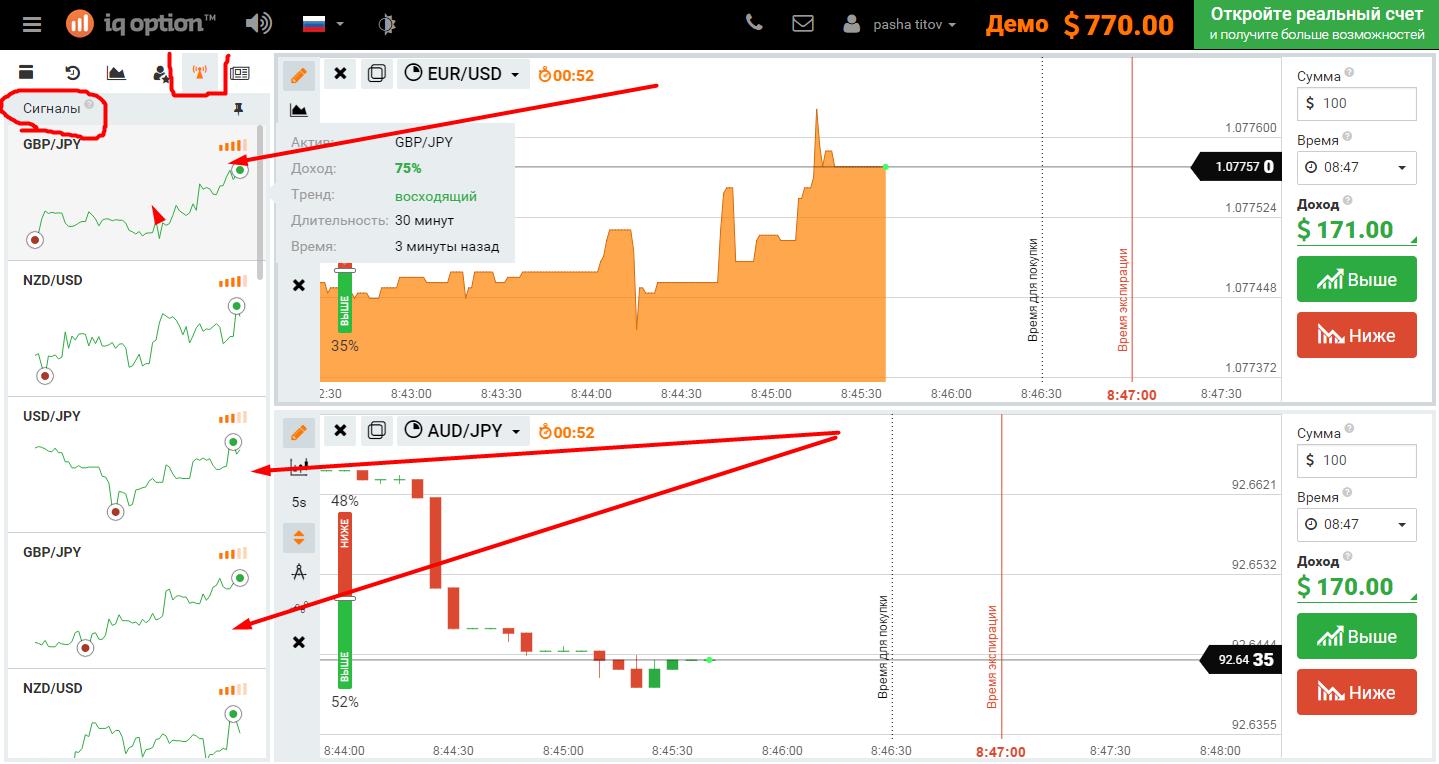Viewport: 1439px width, 764px height.
Task: Click the 00:52 timer on EUR/USD chart
Action: coord(566,75)
